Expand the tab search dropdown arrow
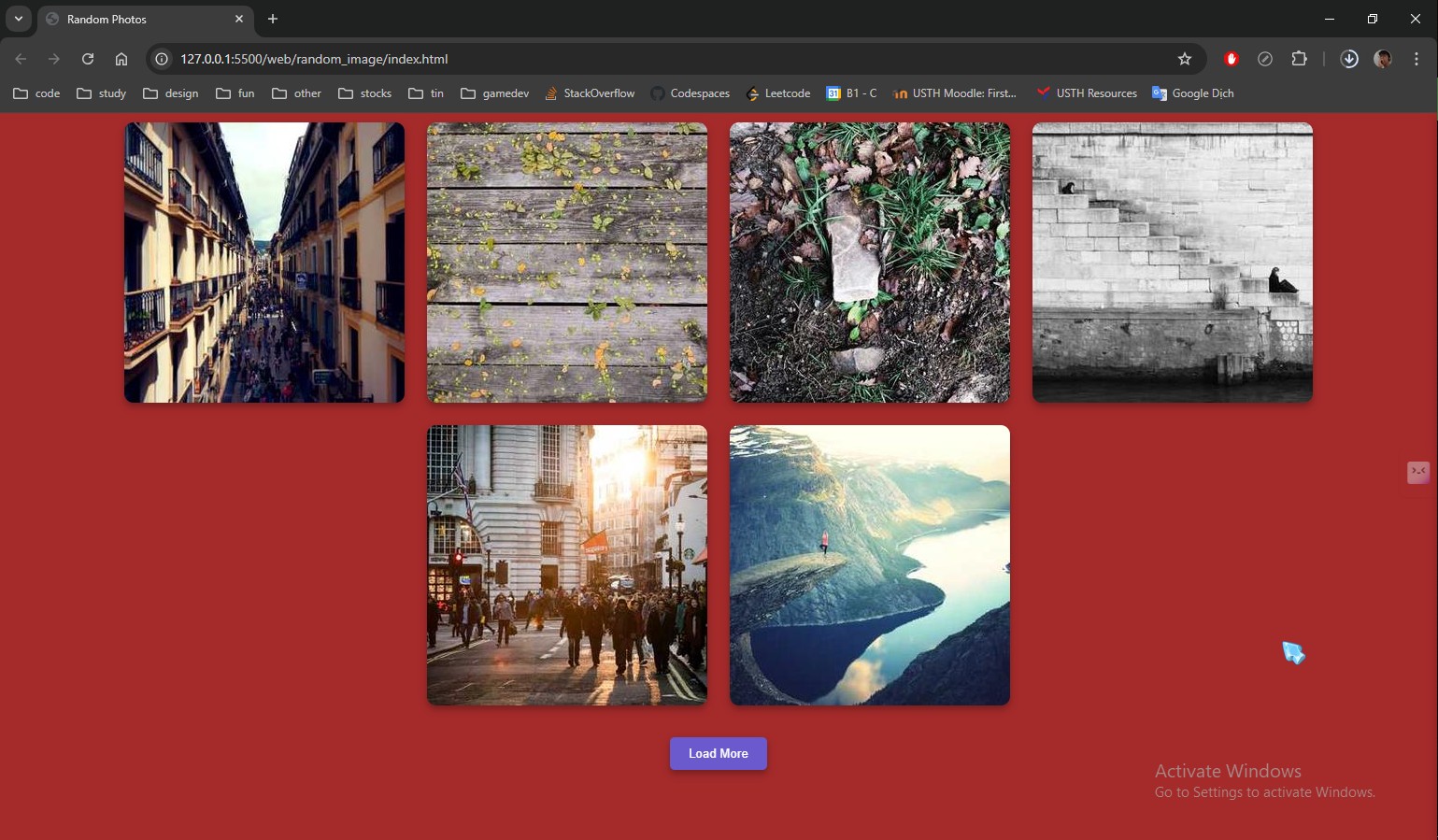The width and height of the screenshot is (1438, 840). (19, 19)
